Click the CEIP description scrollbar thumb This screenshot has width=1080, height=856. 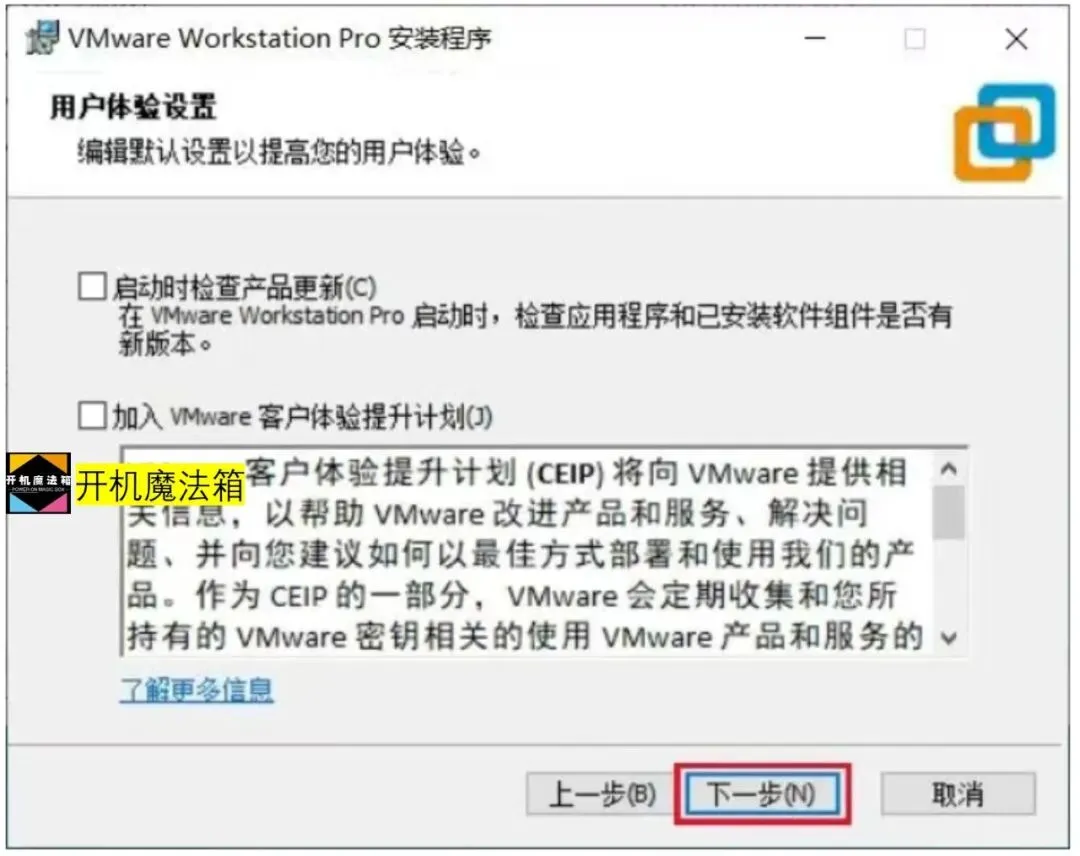coord(949,512)
